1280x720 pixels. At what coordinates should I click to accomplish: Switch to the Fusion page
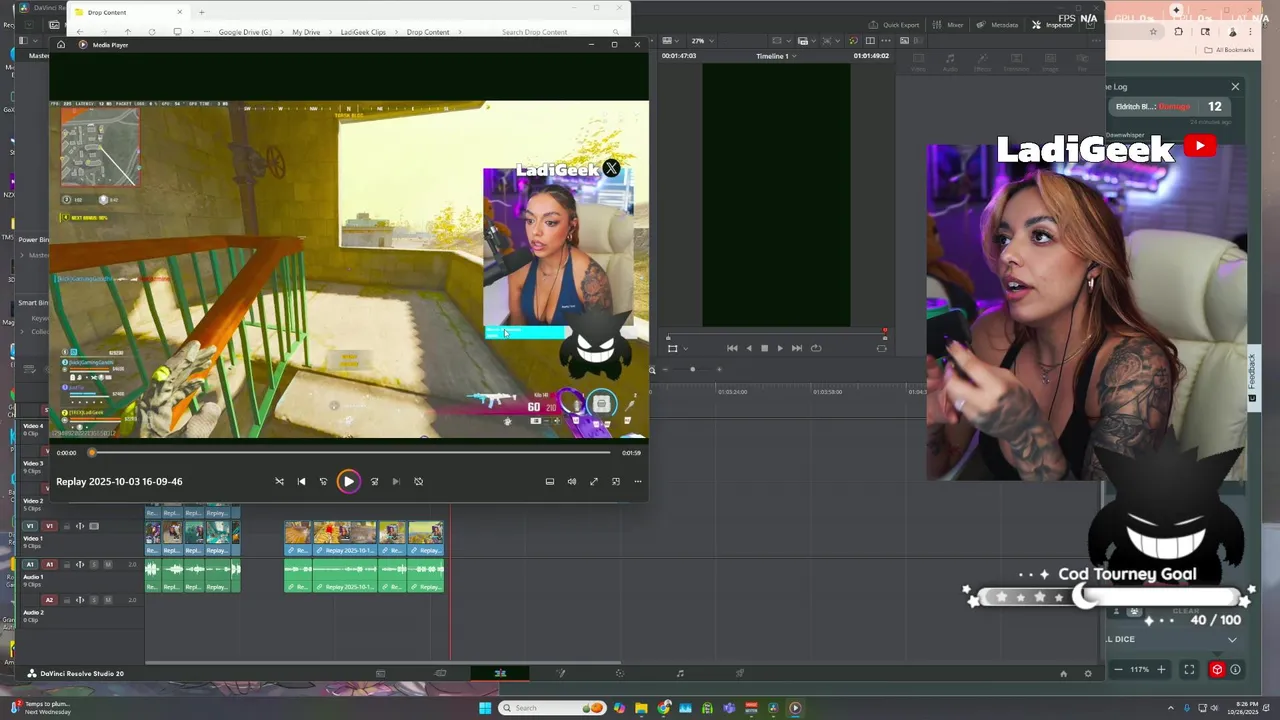click(x=561, y=673)
